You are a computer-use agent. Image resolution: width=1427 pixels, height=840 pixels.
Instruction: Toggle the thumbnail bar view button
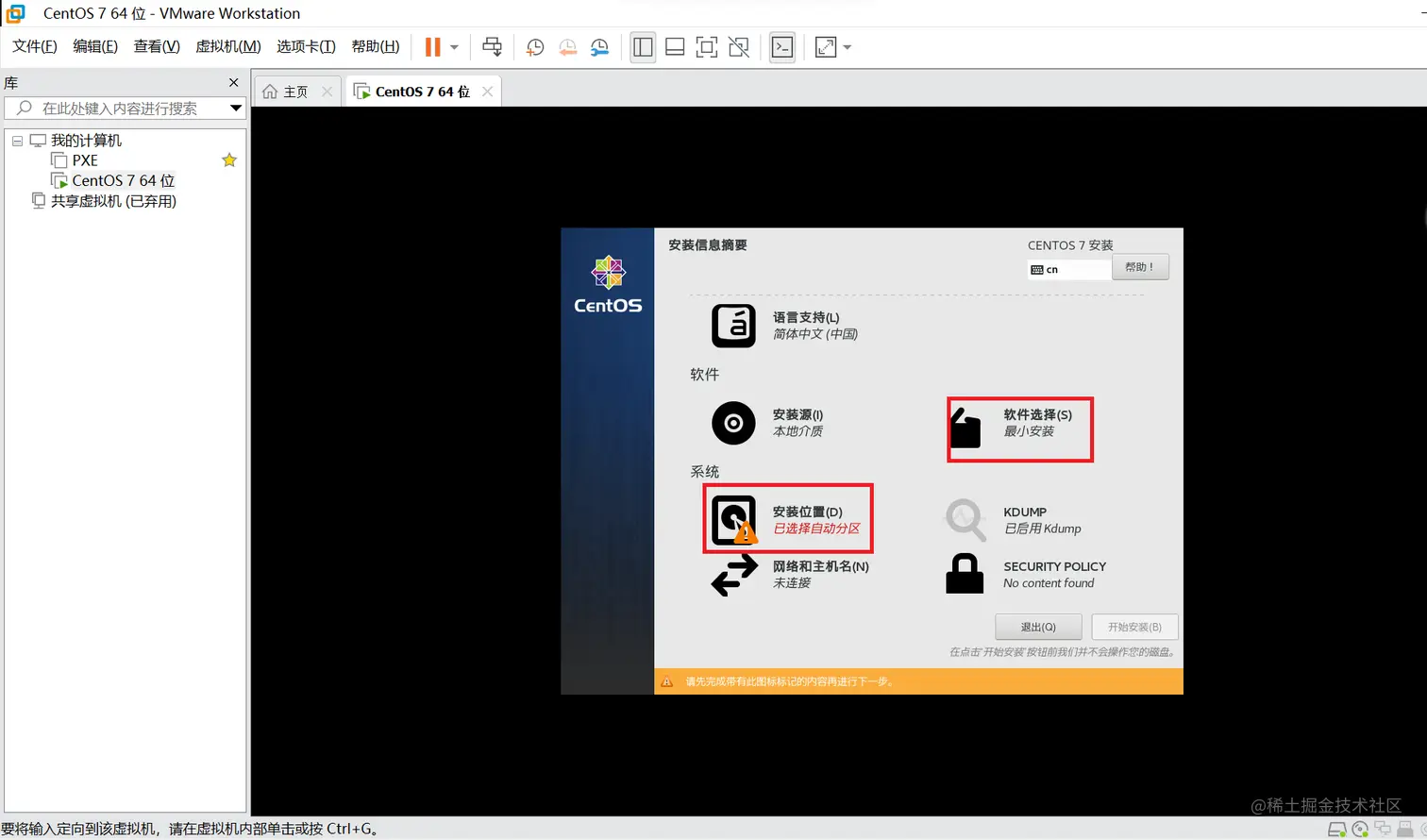(x=675, y=47)
